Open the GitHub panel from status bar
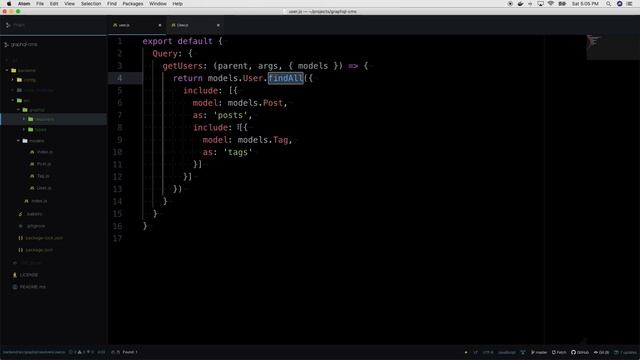The height and width of the screenshot is (360, 640). click(x=580, y=352)
